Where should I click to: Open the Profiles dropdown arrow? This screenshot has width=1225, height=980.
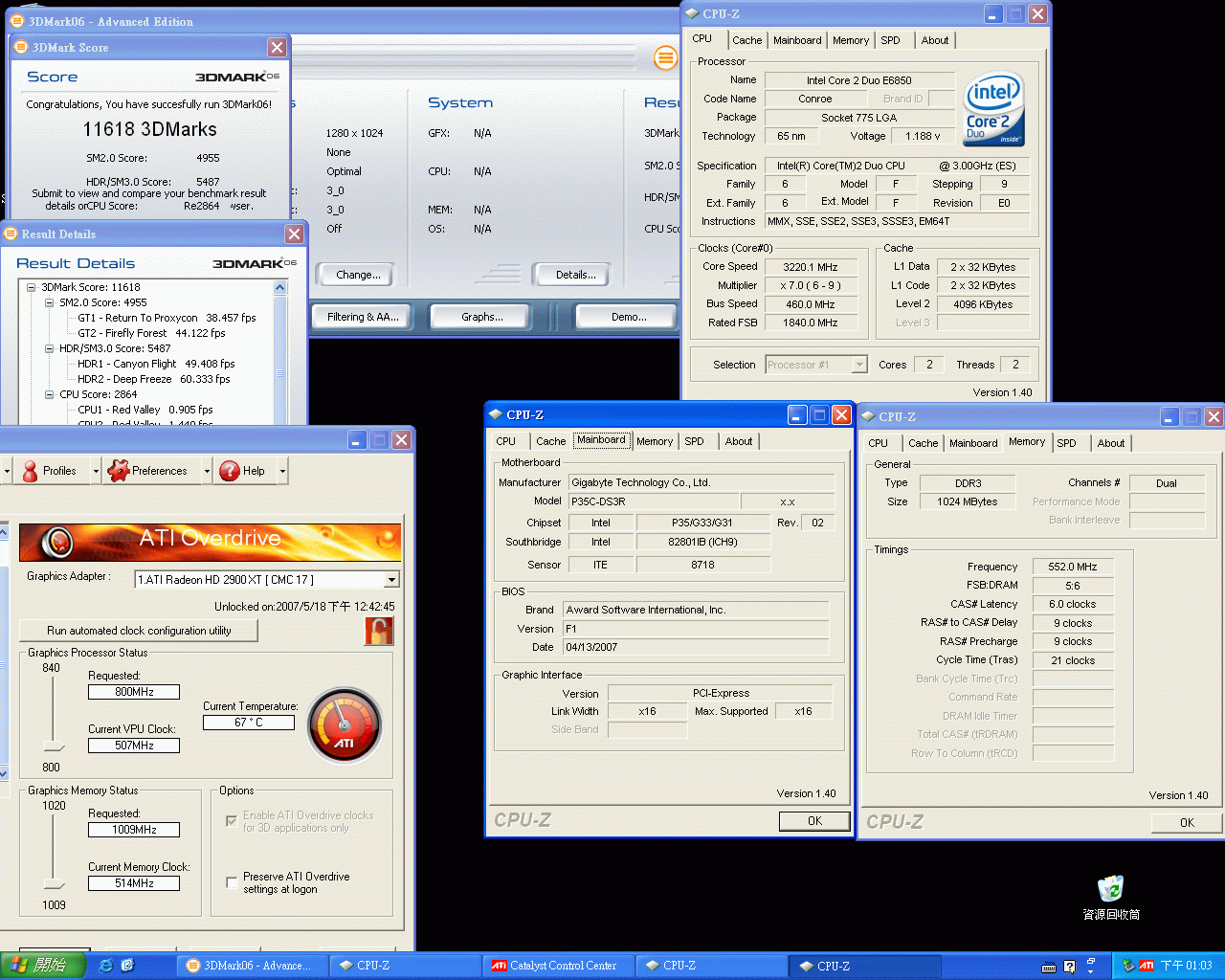click(x=96, y=471)
